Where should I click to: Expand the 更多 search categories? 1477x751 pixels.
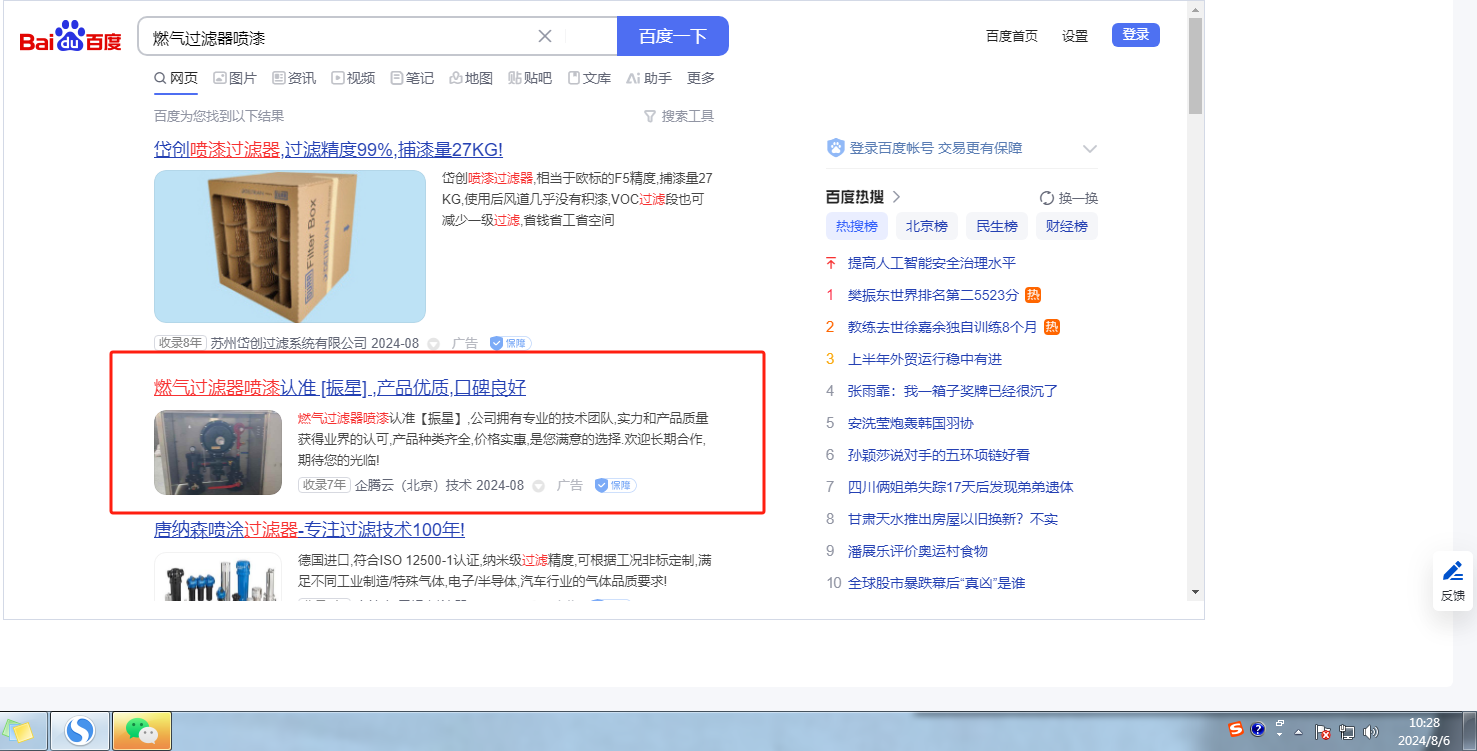[x=701, y=78]
